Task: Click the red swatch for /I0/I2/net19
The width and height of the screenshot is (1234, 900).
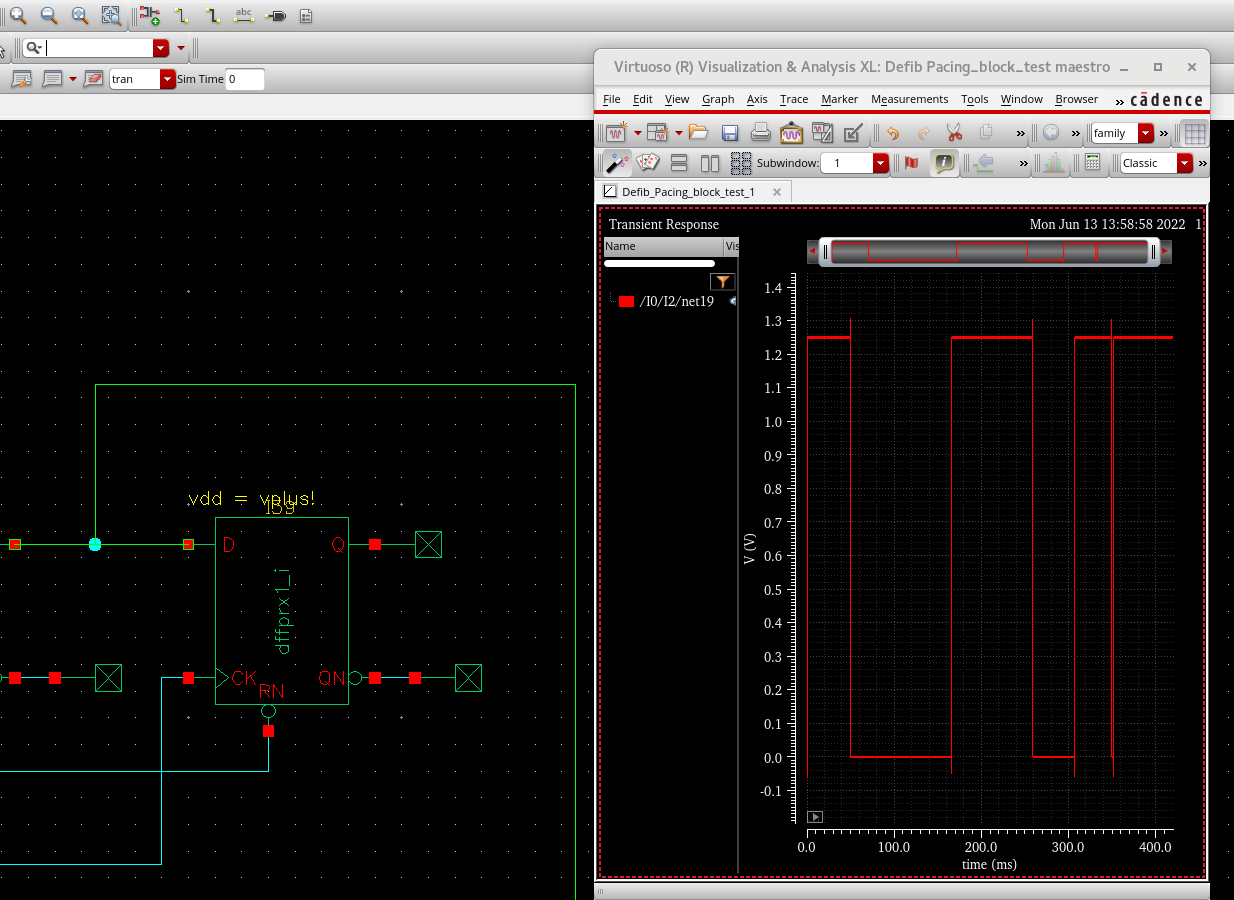Action: (x=627, y=301)
